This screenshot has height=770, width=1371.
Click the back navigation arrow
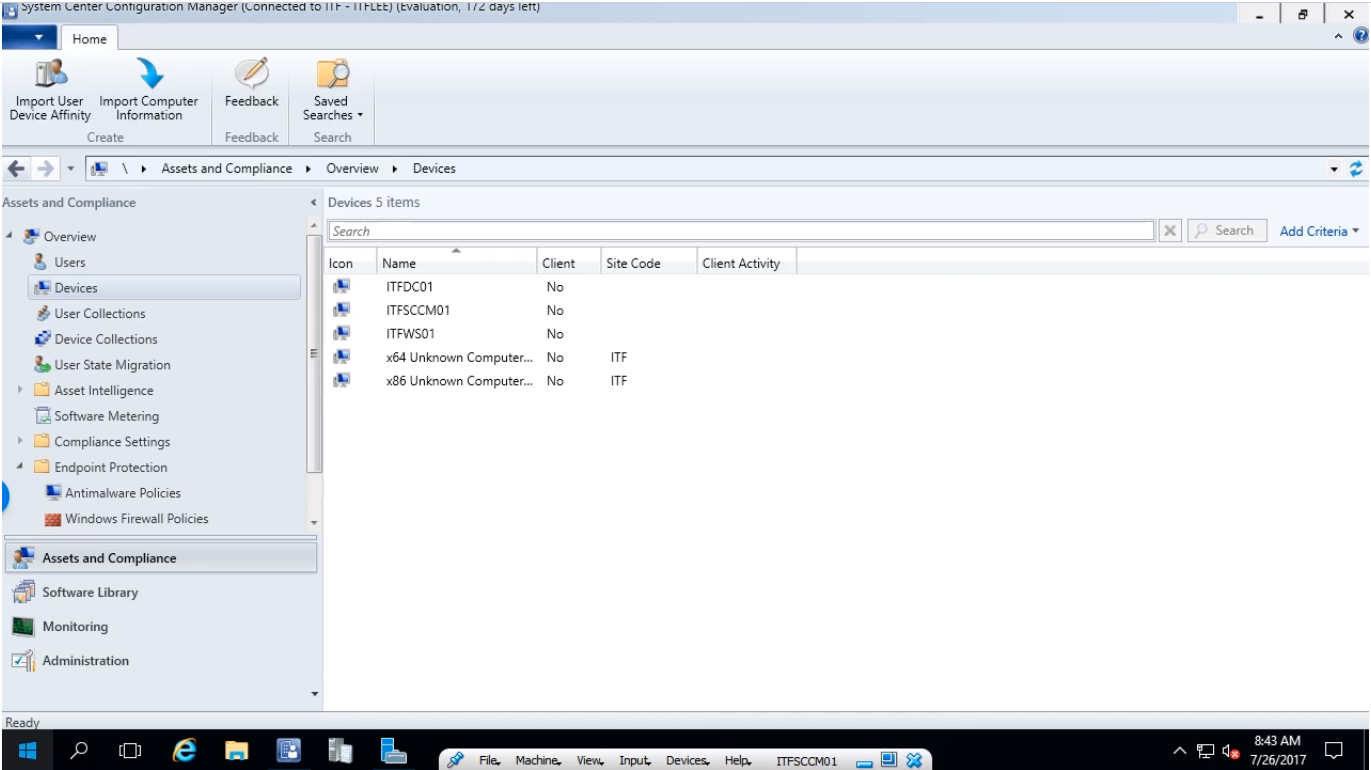coord(16,169)
